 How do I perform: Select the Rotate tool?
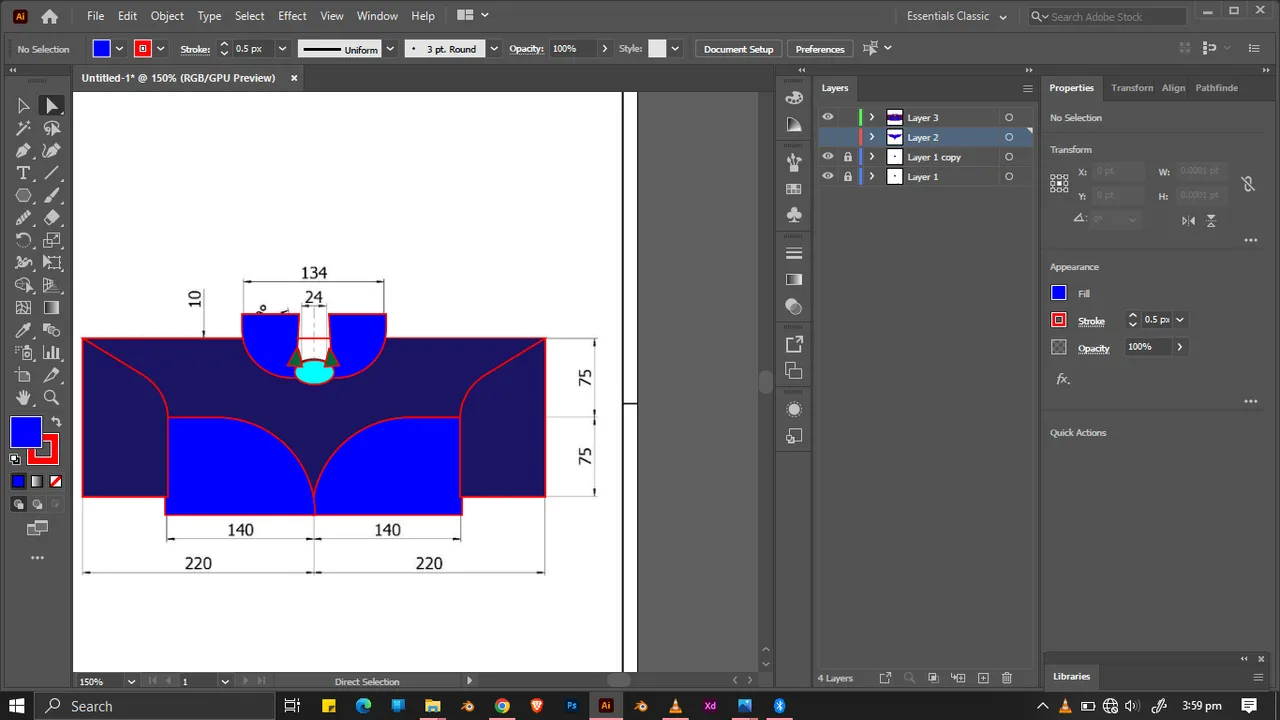pyautogui.click(x=23, y=240)
